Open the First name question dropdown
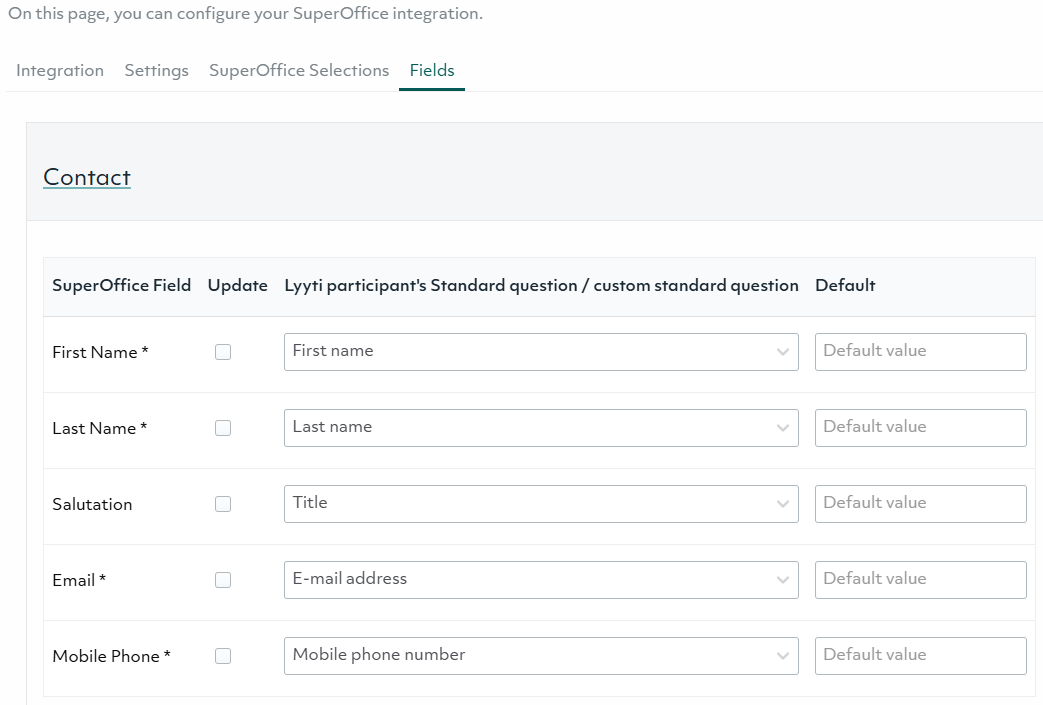The width and height of the screenshot is (1043, 705). pos(540,352)
